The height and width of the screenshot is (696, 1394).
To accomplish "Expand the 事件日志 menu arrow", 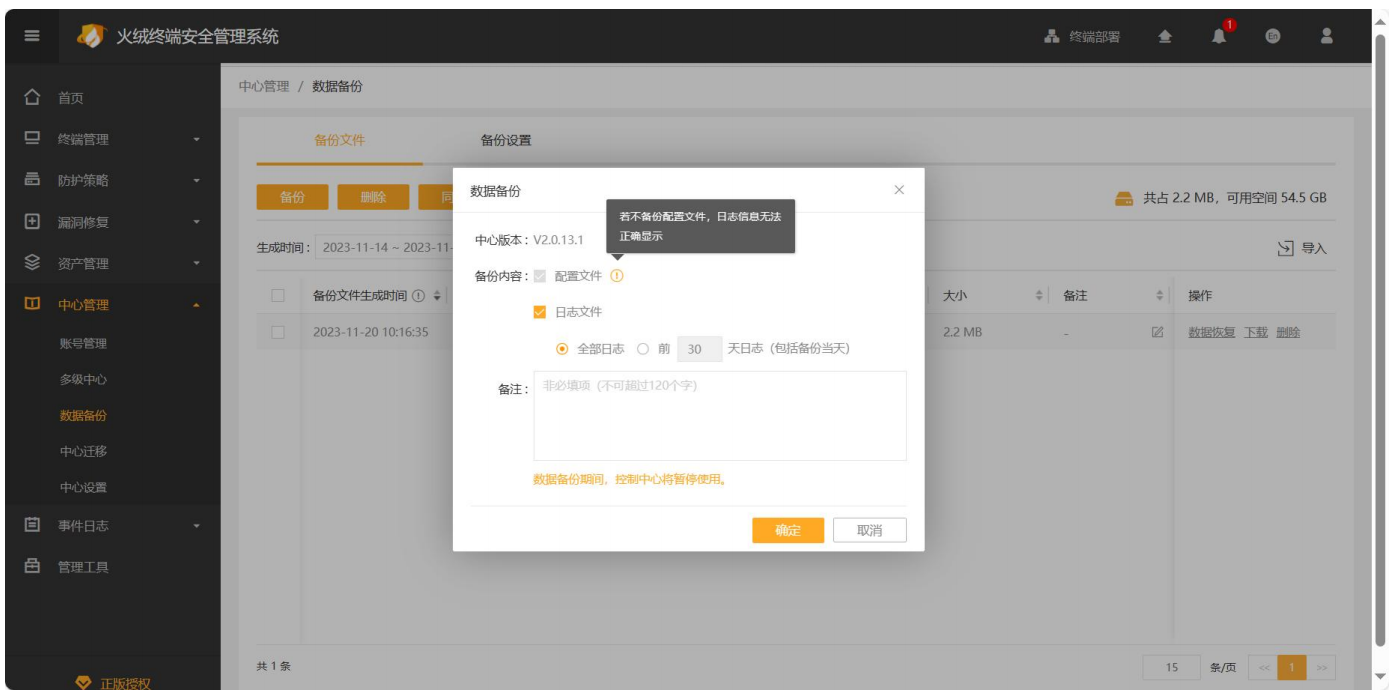I will click(x=197, y=525).
